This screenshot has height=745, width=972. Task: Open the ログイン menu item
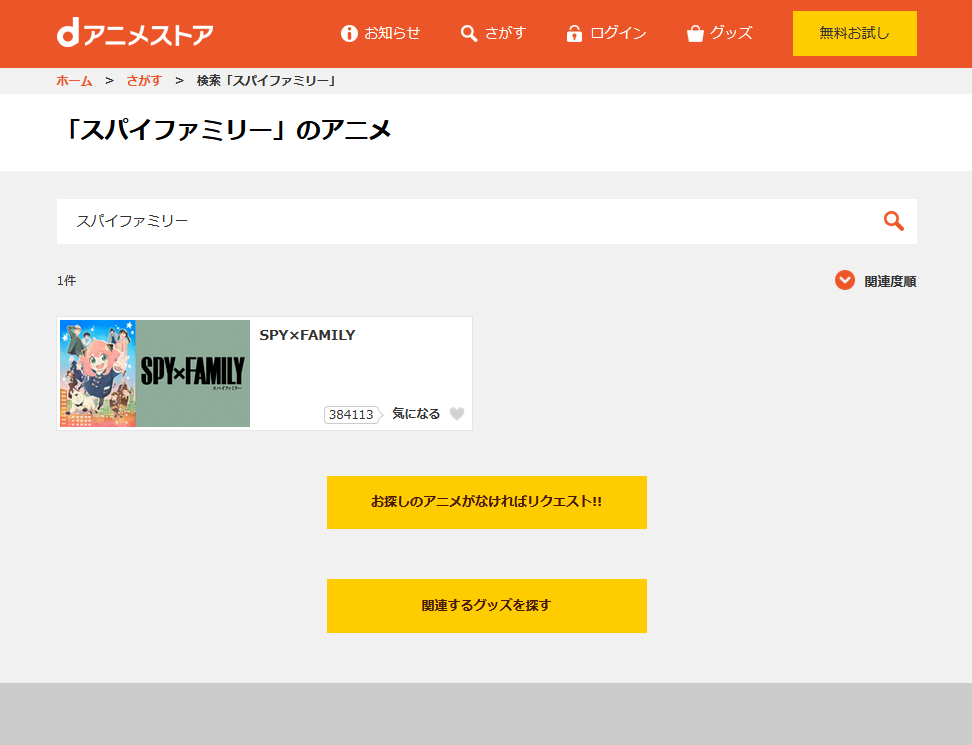(606, 33)
